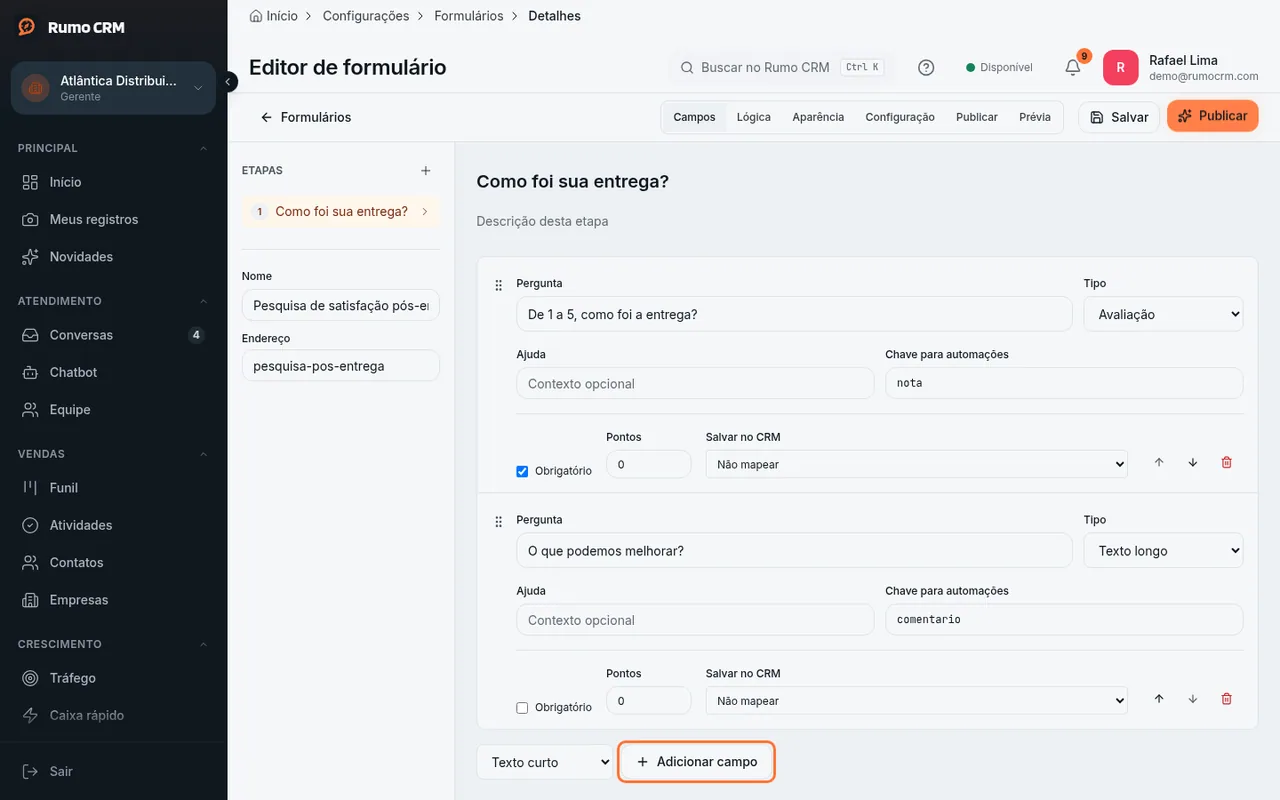Click the Rumo CRM logo icon
Screen dimensions: 1280x800
pyautogui.click(x=27, y=27)
